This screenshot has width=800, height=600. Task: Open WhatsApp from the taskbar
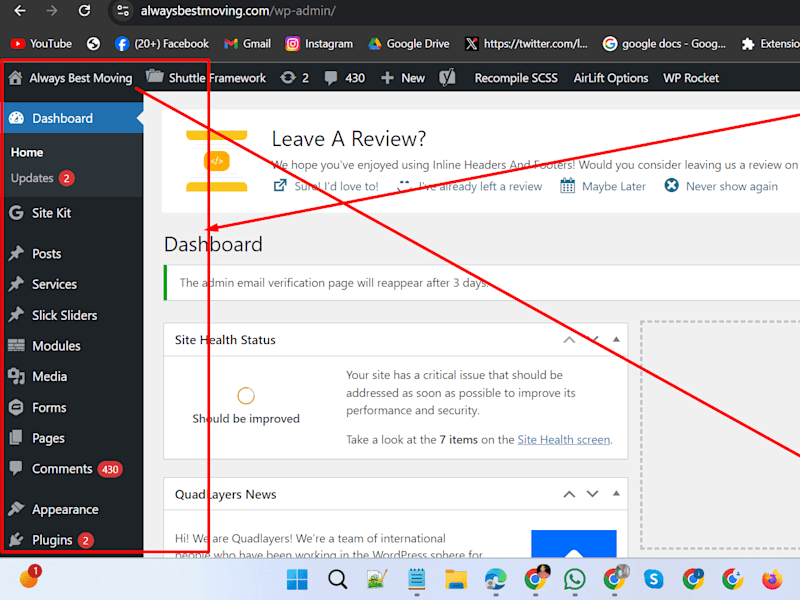574,580
